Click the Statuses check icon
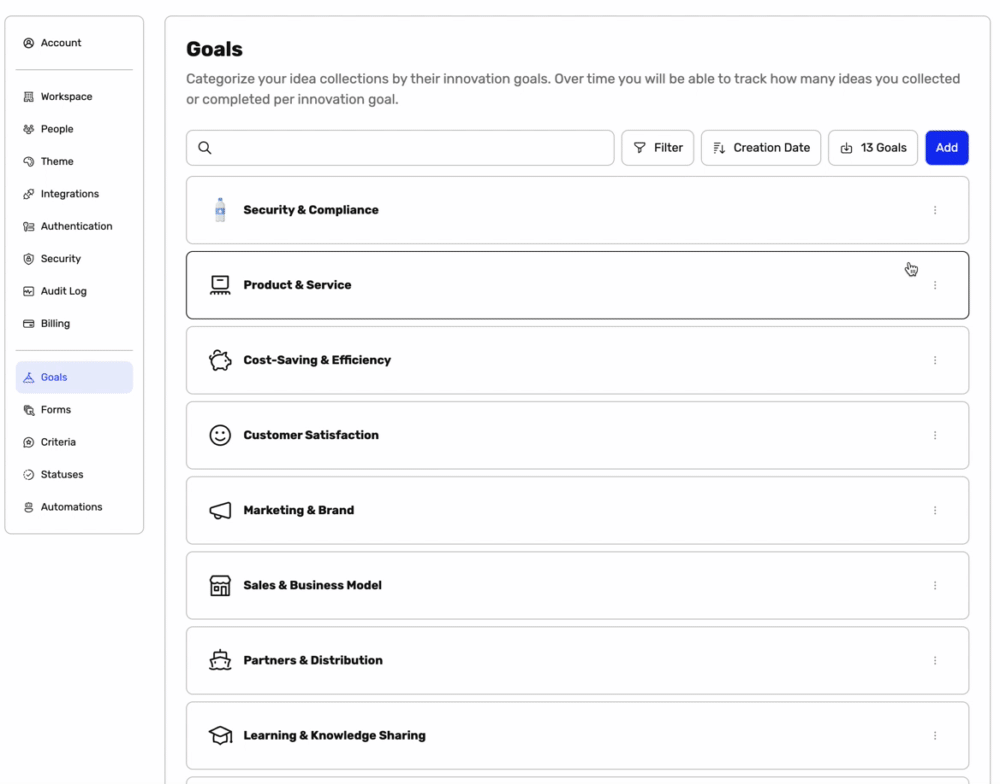1000x784 pixels. pos(29,475)
